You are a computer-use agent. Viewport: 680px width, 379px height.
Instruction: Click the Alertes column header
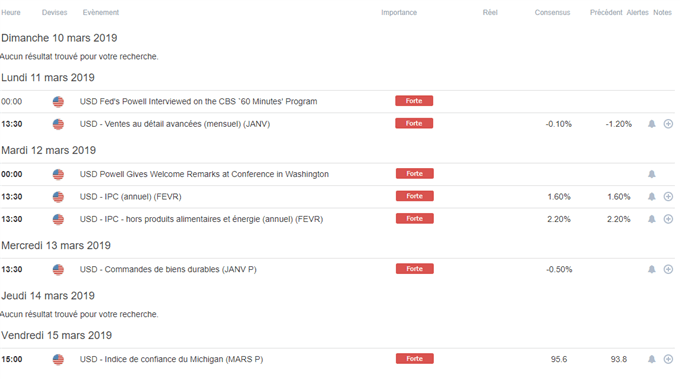(638, 13)
